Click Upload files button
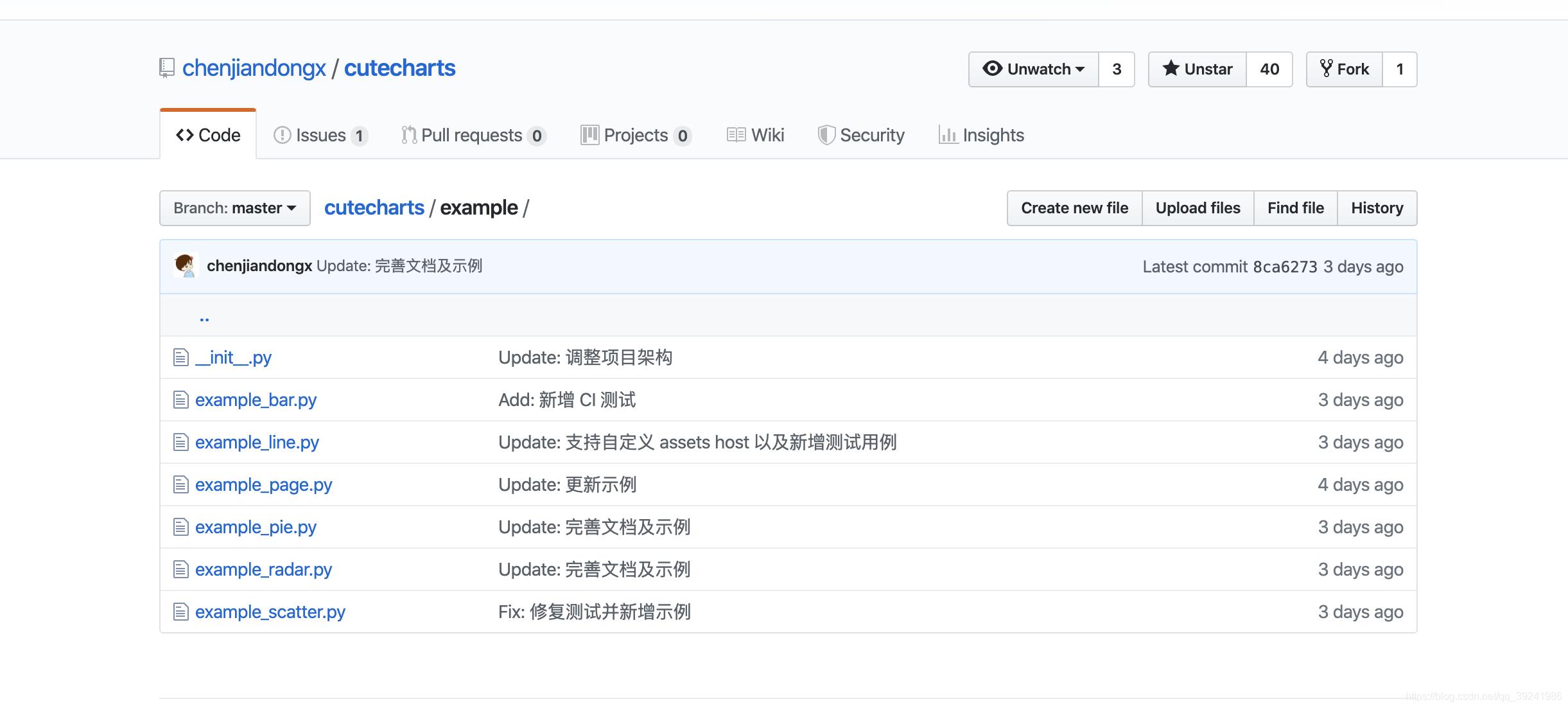1568x708 pixels. click(1198, 208)
